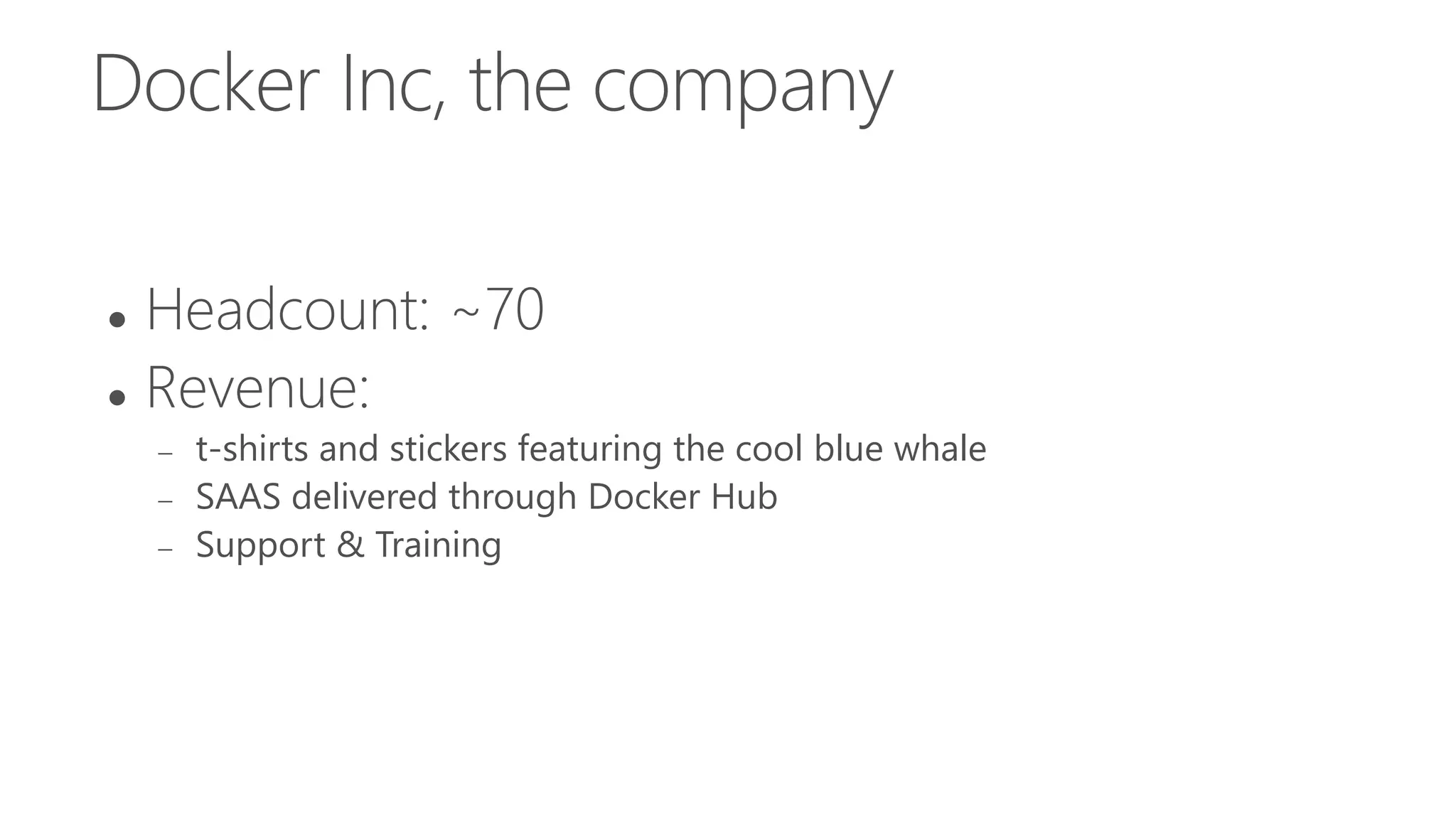Click the ampersand in "Support & Training"

pyautogui.click(x=350, y=545)
